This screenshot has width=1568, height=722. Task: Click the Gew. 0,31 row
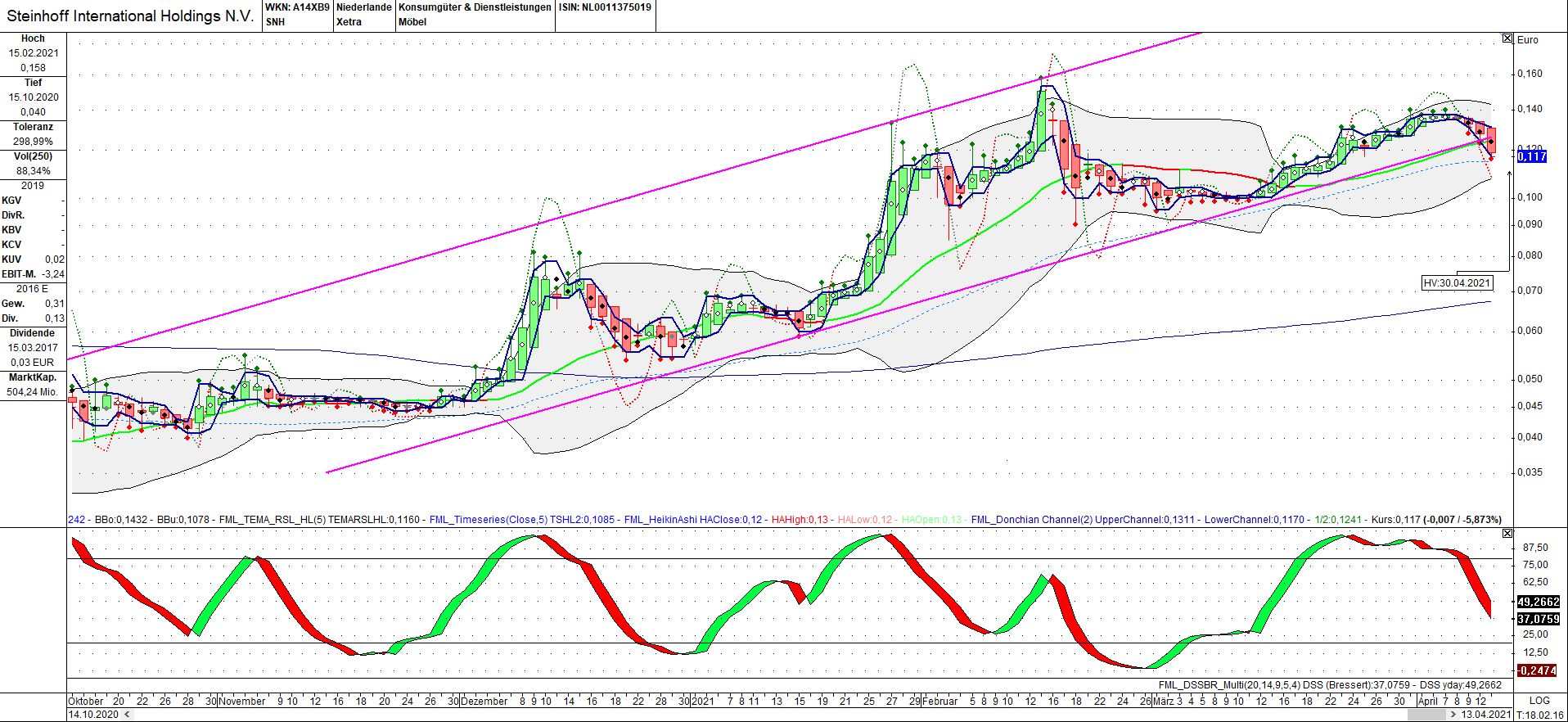click(x=34, y=304)
